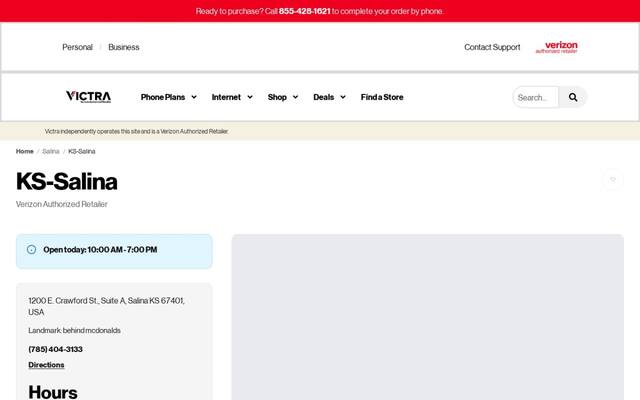Screen dimensions: 640x400
Task: Click store phone number (785) 404-3133
Action: (x=56, y=349)
